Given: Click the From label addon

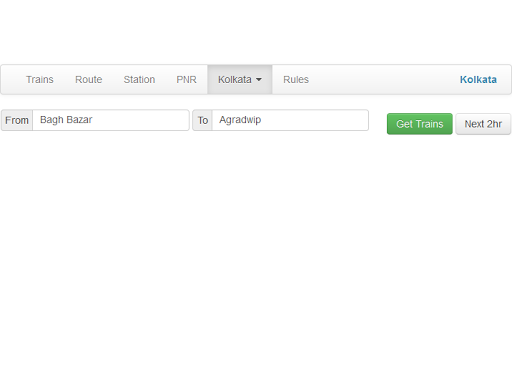Looking at the screenshot, I should click(17, 120).
